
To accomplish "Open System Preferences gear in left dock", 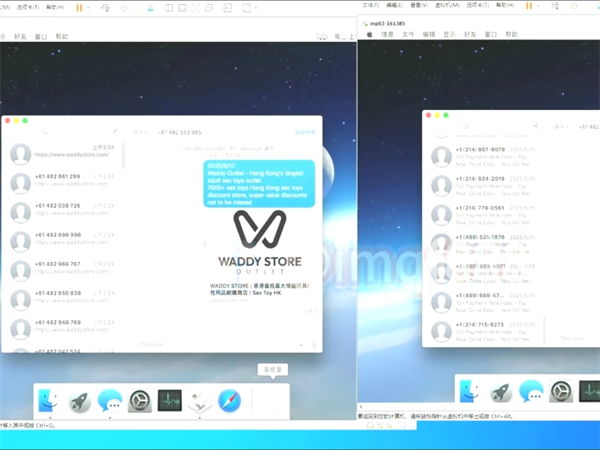I will (140, 403).
